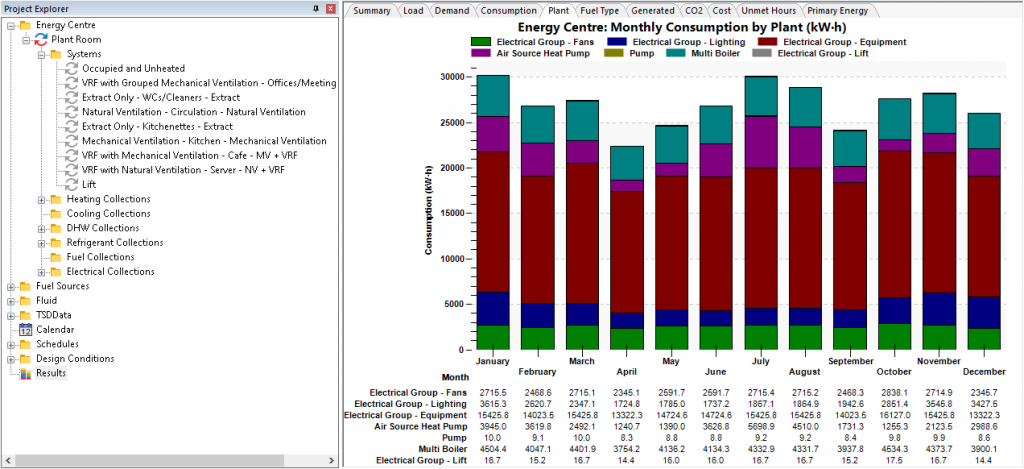Expand the Heating Collections node
This screenshot has height=469, width=1024.
point(41,199)
